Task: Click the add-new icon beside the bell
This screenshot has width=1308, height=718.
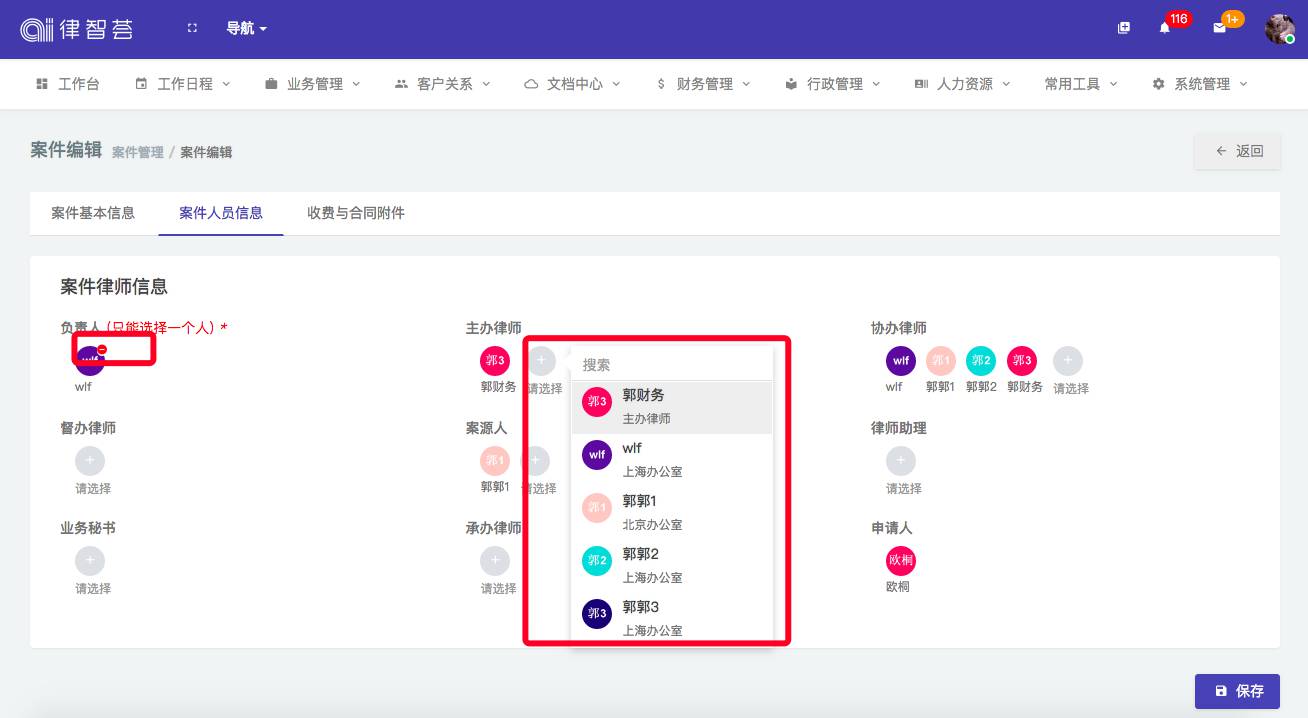Action: [x=1124, y=28]
